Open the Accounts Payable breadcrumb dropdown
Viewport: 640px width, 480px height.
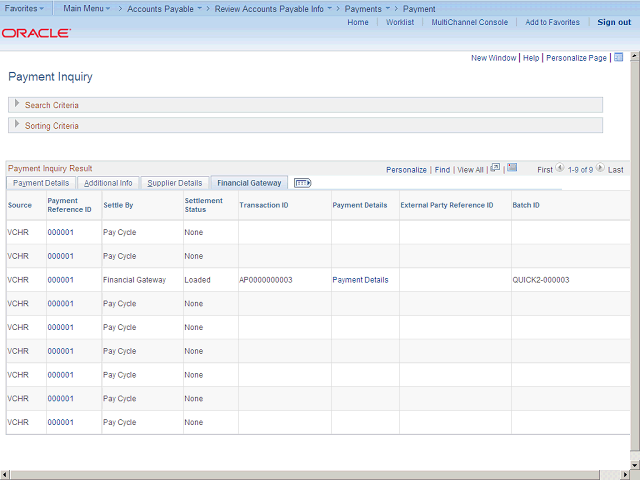click(163, 8)
